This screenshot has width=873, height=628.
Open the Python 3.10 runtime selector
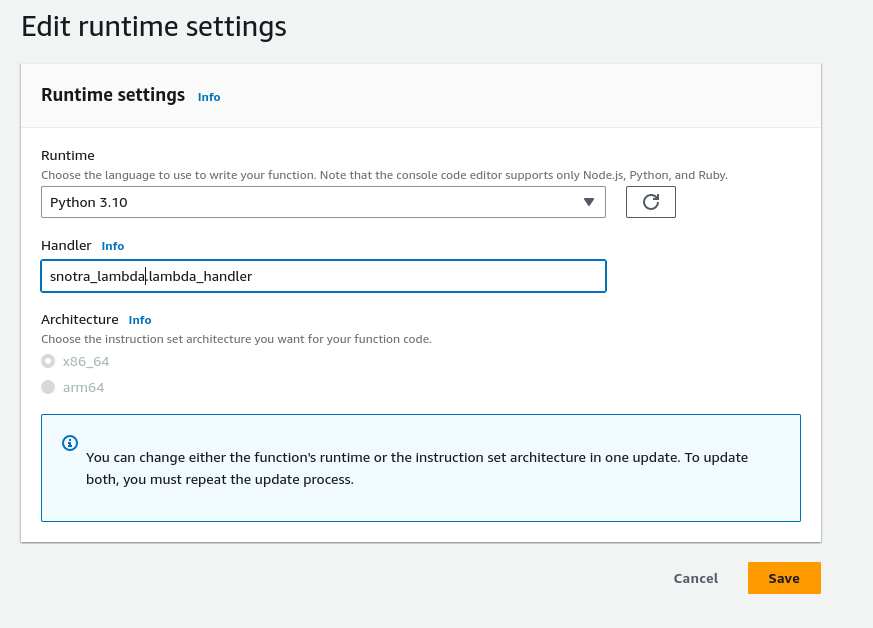pyautogui.click(x=322, y=202)
